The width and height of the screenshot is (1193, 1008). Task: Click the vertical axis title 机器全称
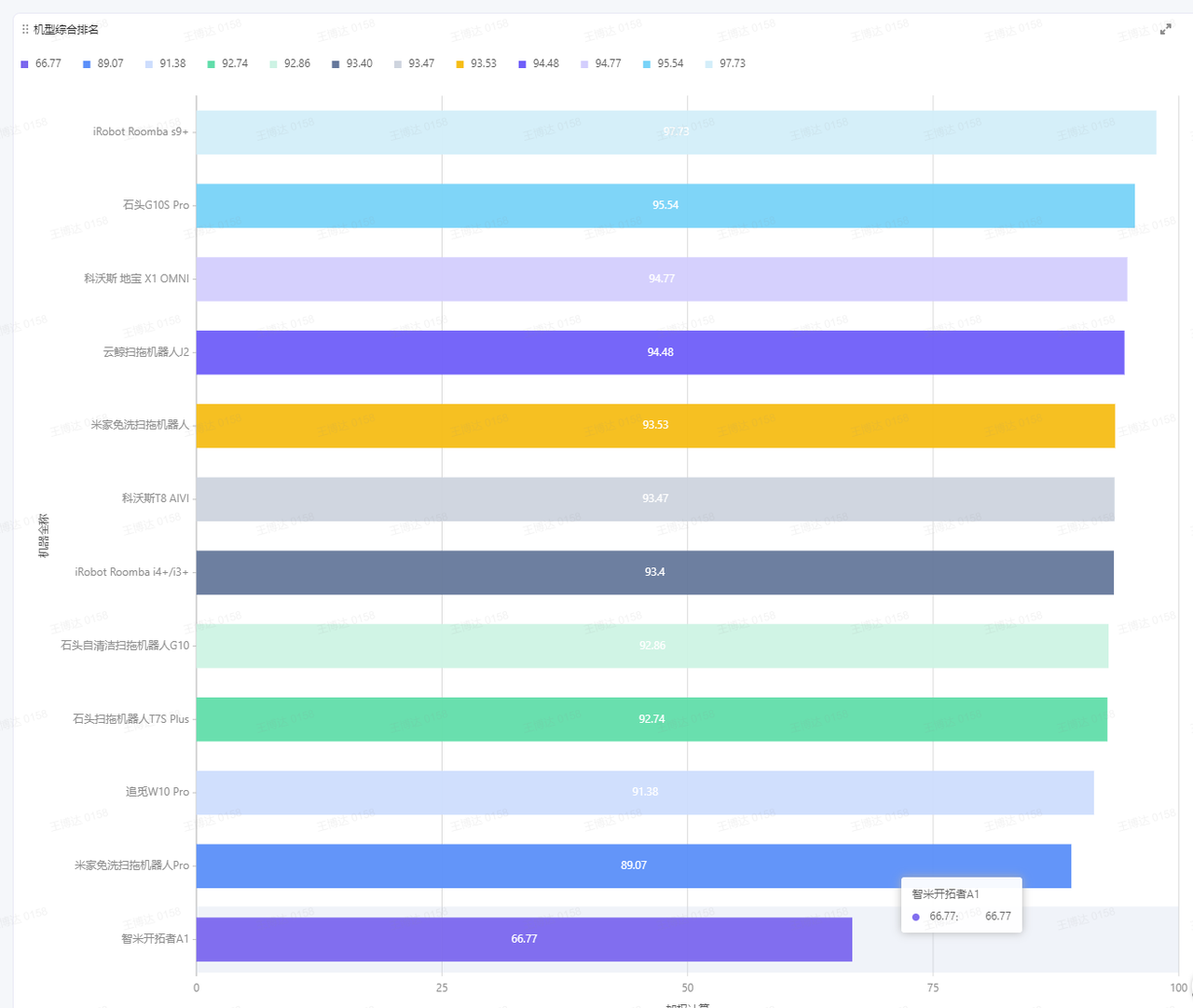43,536
